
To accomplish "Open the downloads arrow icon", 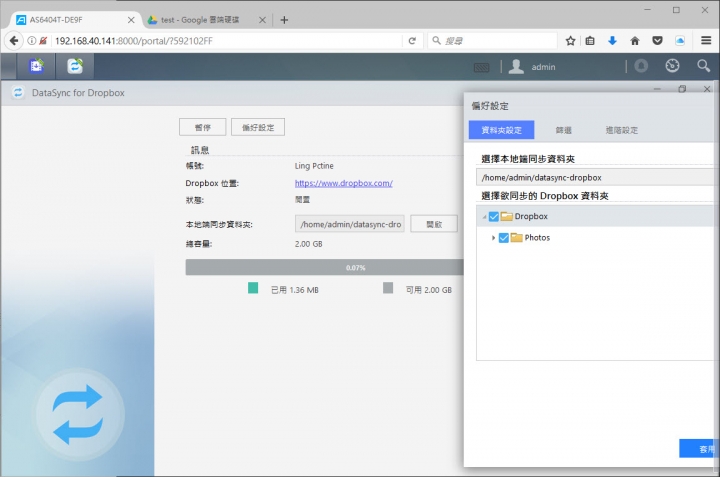I will coord(612,41).
